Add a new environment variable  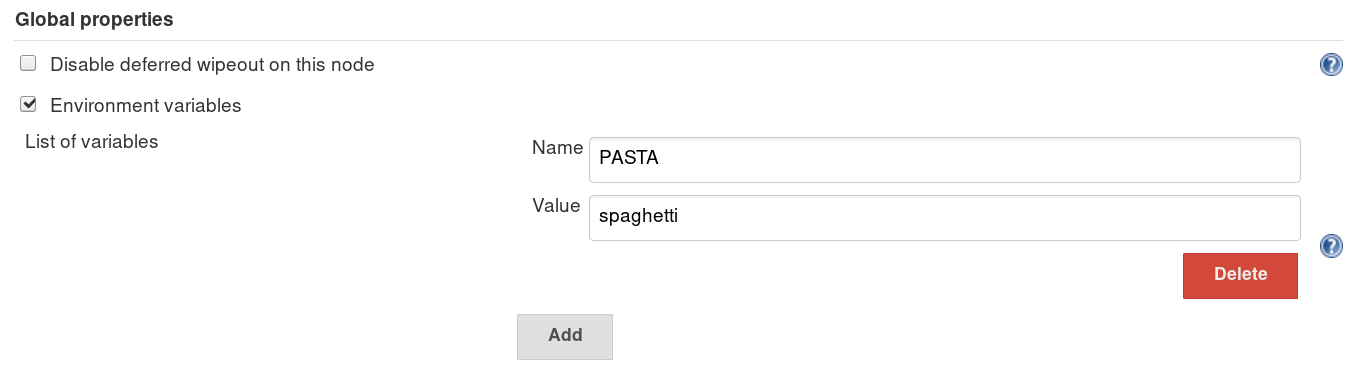pyautogui.click(x=564, y=336)
